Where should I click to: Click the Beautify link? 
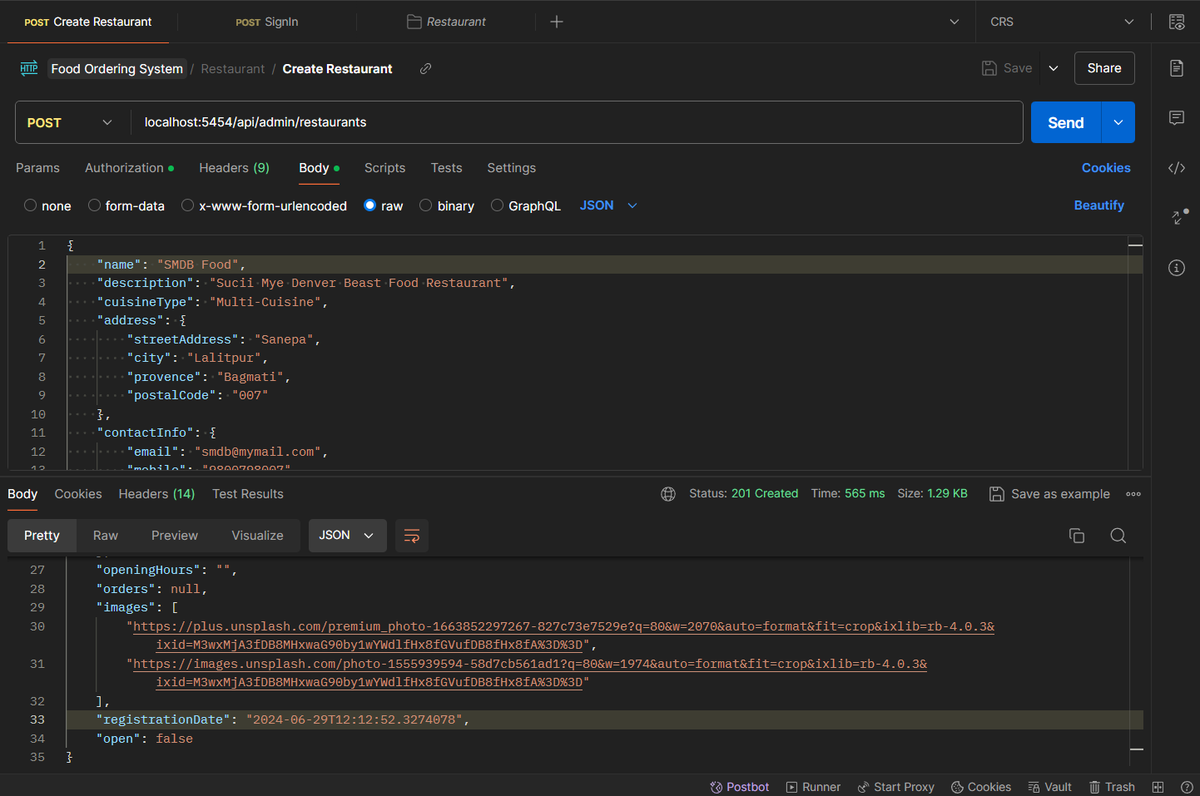click(x=1099, y=205)
